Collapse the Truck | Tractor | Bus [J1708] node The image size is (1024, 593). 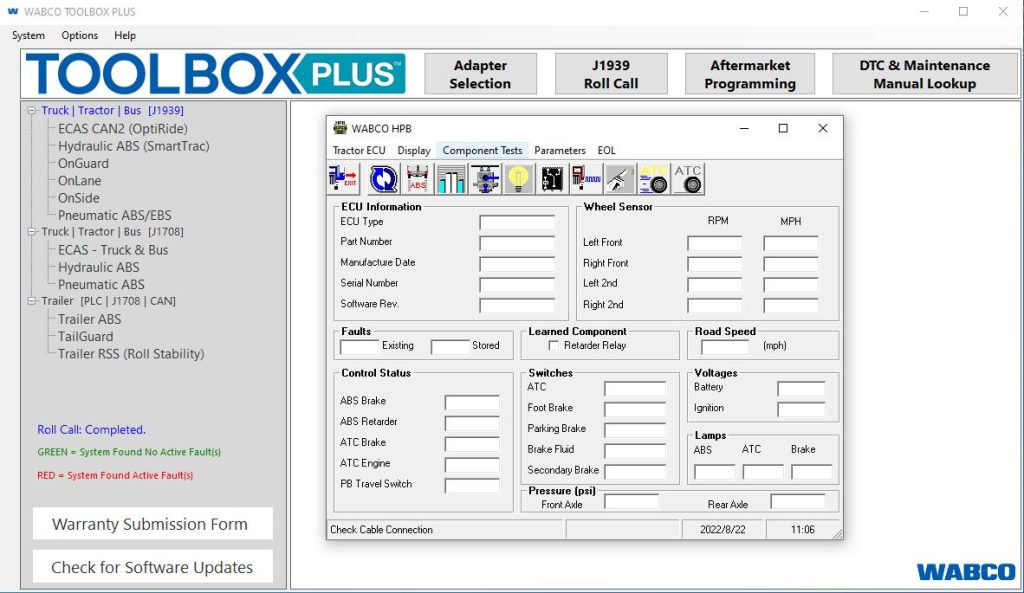(33, 232)
